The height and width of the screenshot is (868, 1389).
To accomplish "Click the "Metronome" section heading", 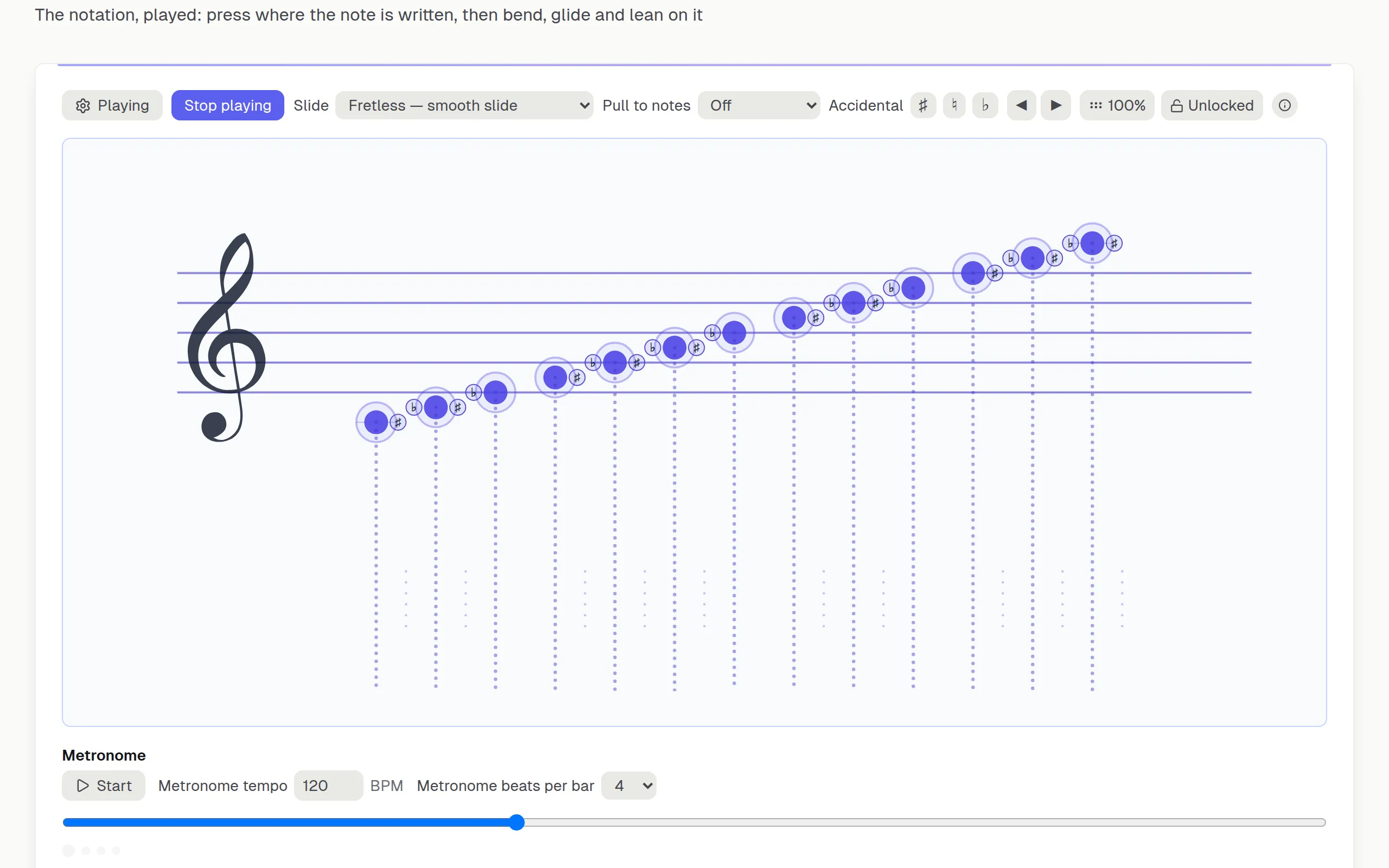I will 104,755.
